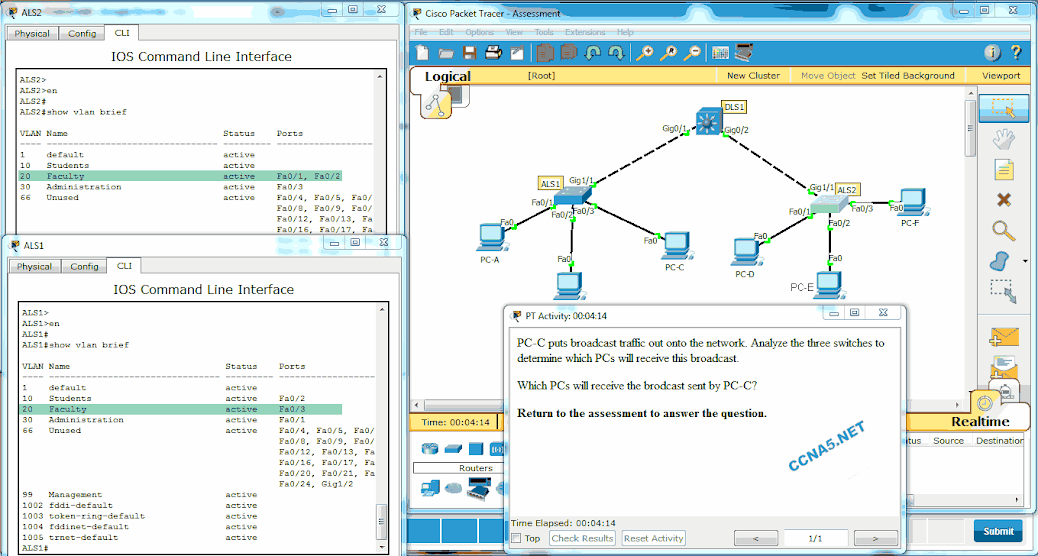Switch to Realtime mode tab
Screen dimensions: 1038x556
(x=980, y=421)
